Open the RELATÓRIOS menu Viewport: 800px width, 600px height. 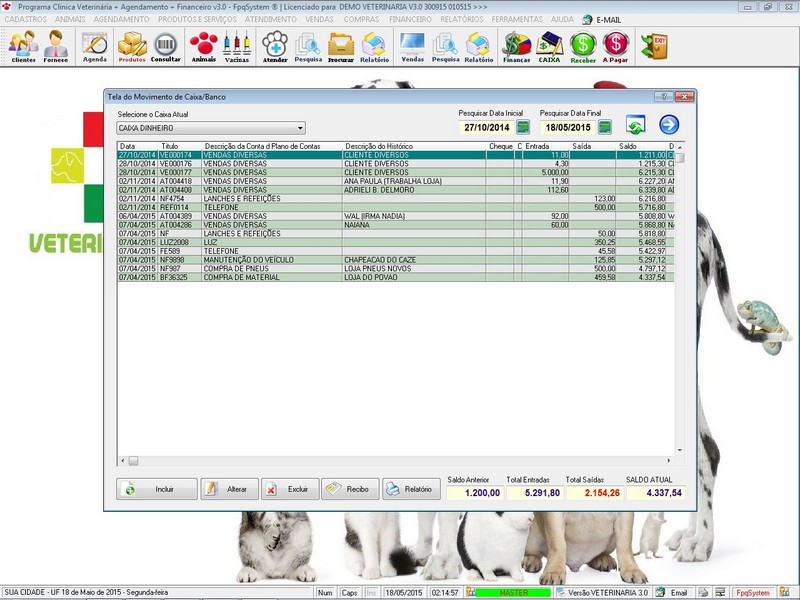[462, 19]
